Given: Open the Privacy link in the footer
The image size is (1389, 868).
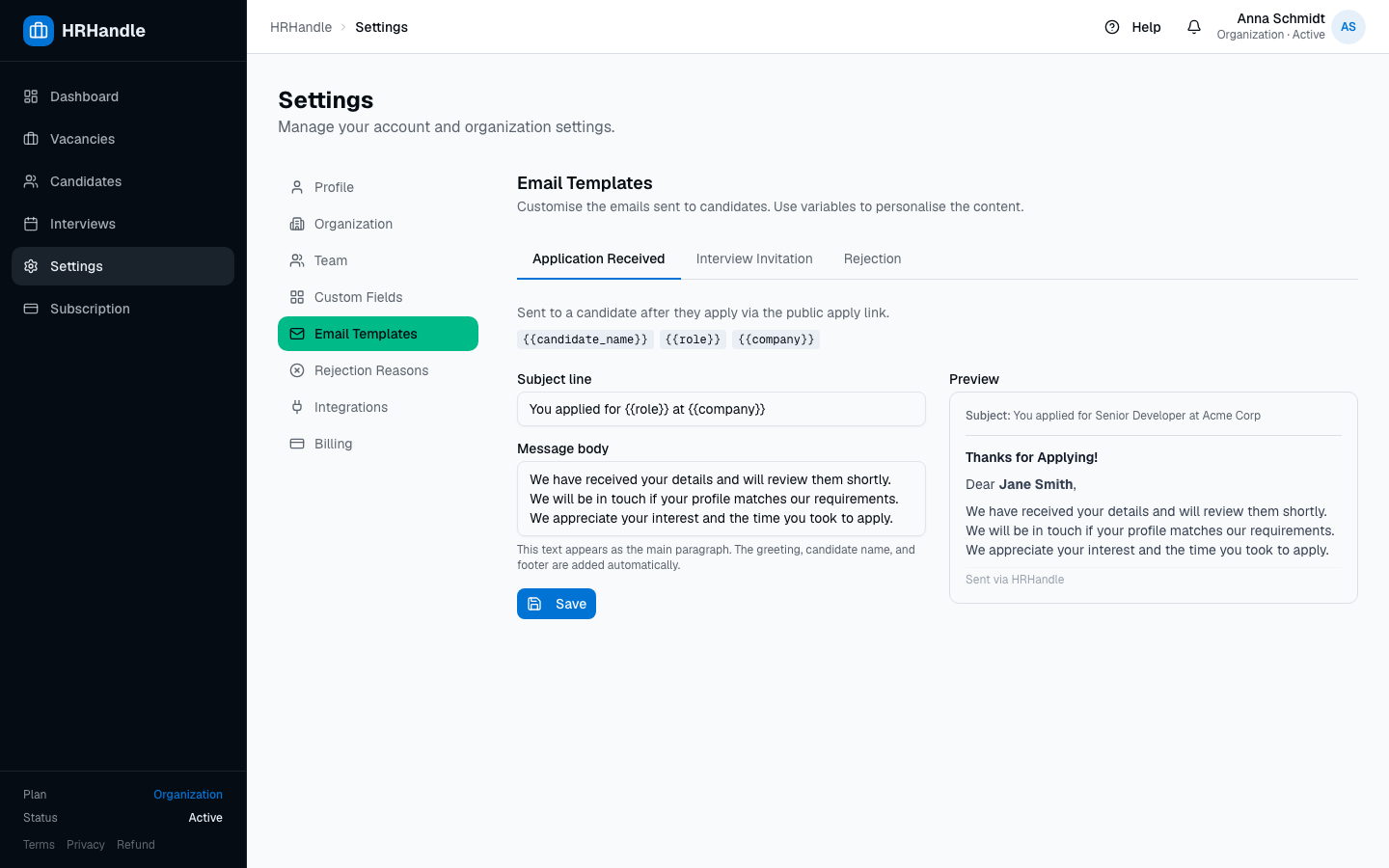Looking at the screenshot, I should [86, 845].
